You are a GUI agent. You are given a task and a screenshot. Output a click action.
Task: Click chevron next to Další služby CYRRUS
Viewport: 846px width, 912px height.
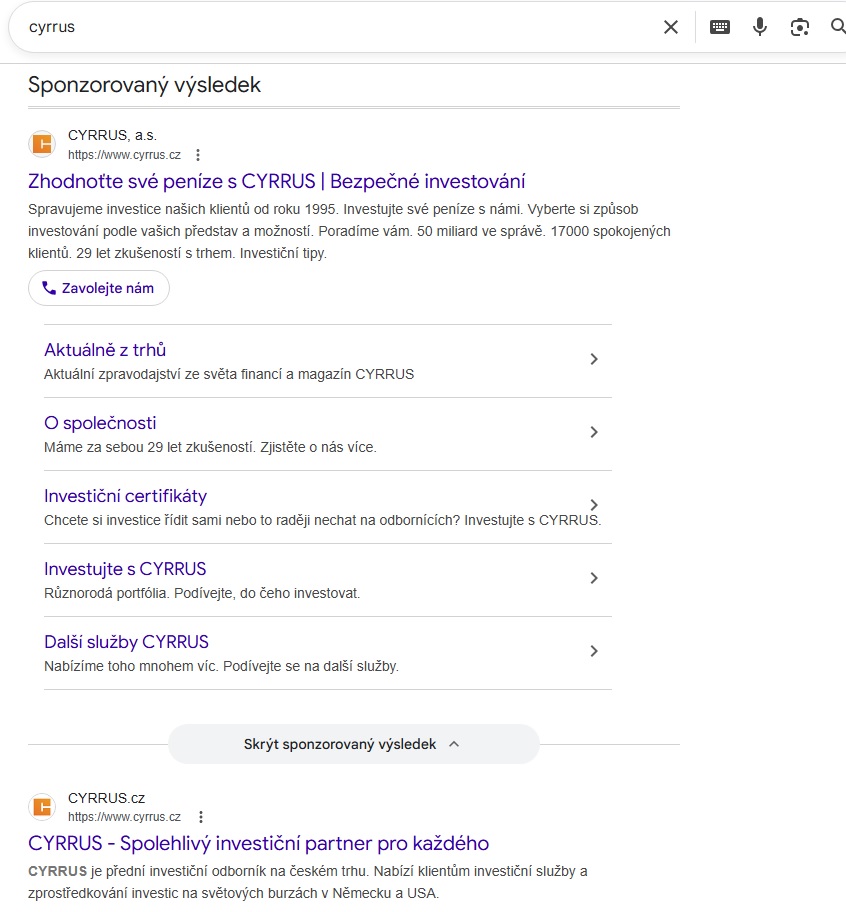pos(594,651)
